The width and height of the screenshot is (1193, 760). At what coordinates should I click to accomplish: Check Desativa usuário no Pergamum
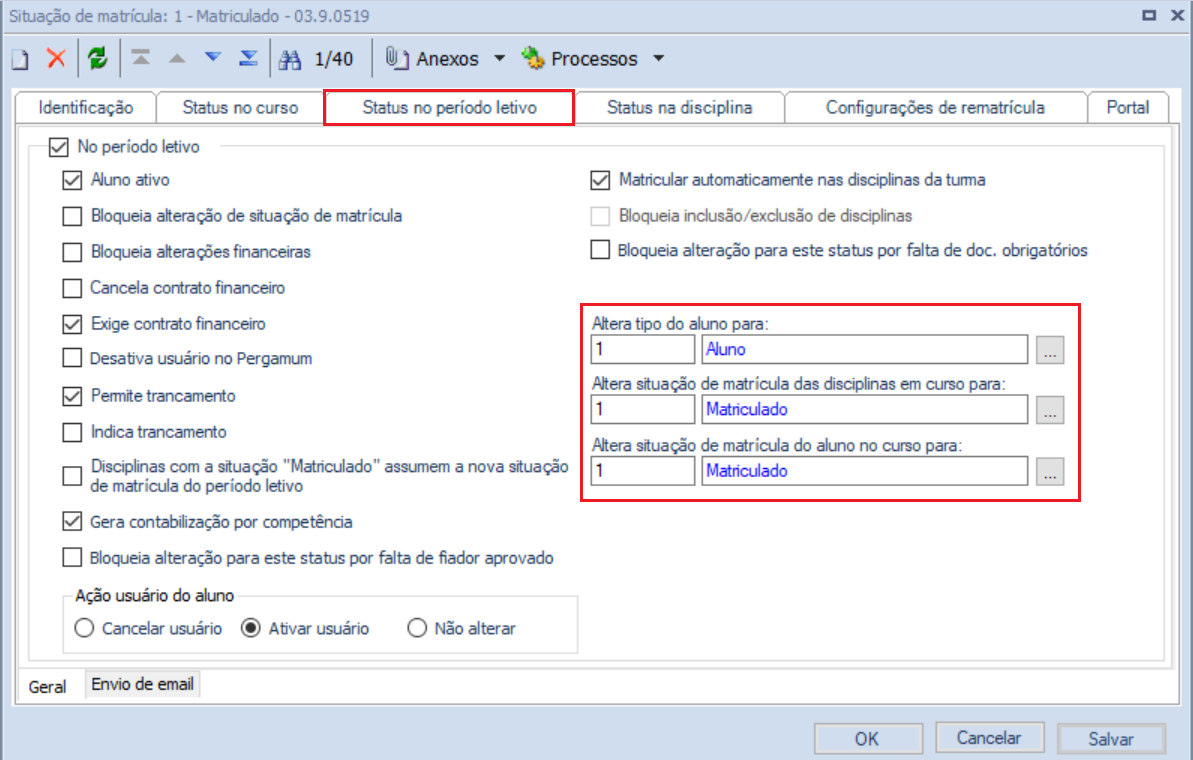72,358
